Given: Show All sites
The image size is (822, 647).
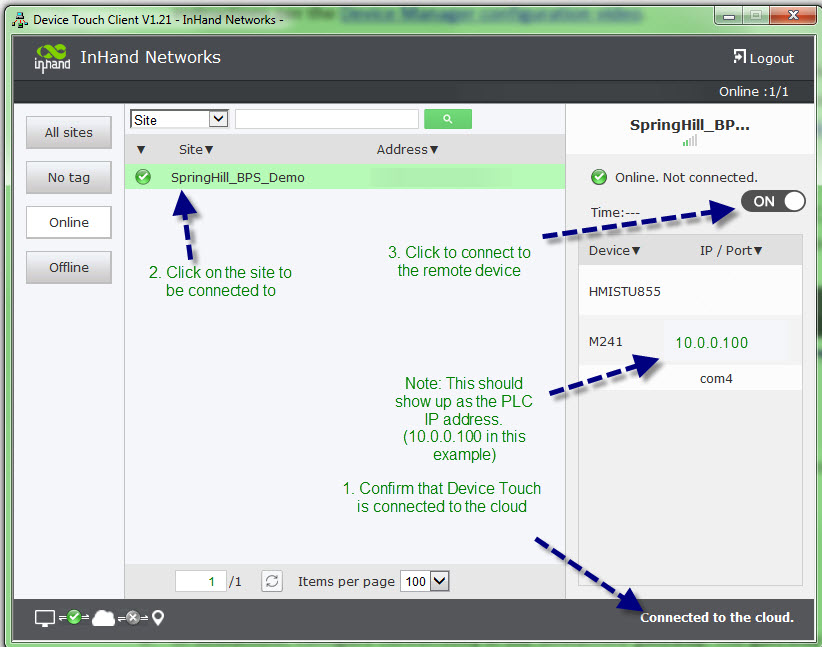Looking at the screenshot, I should tap(69, 132).
